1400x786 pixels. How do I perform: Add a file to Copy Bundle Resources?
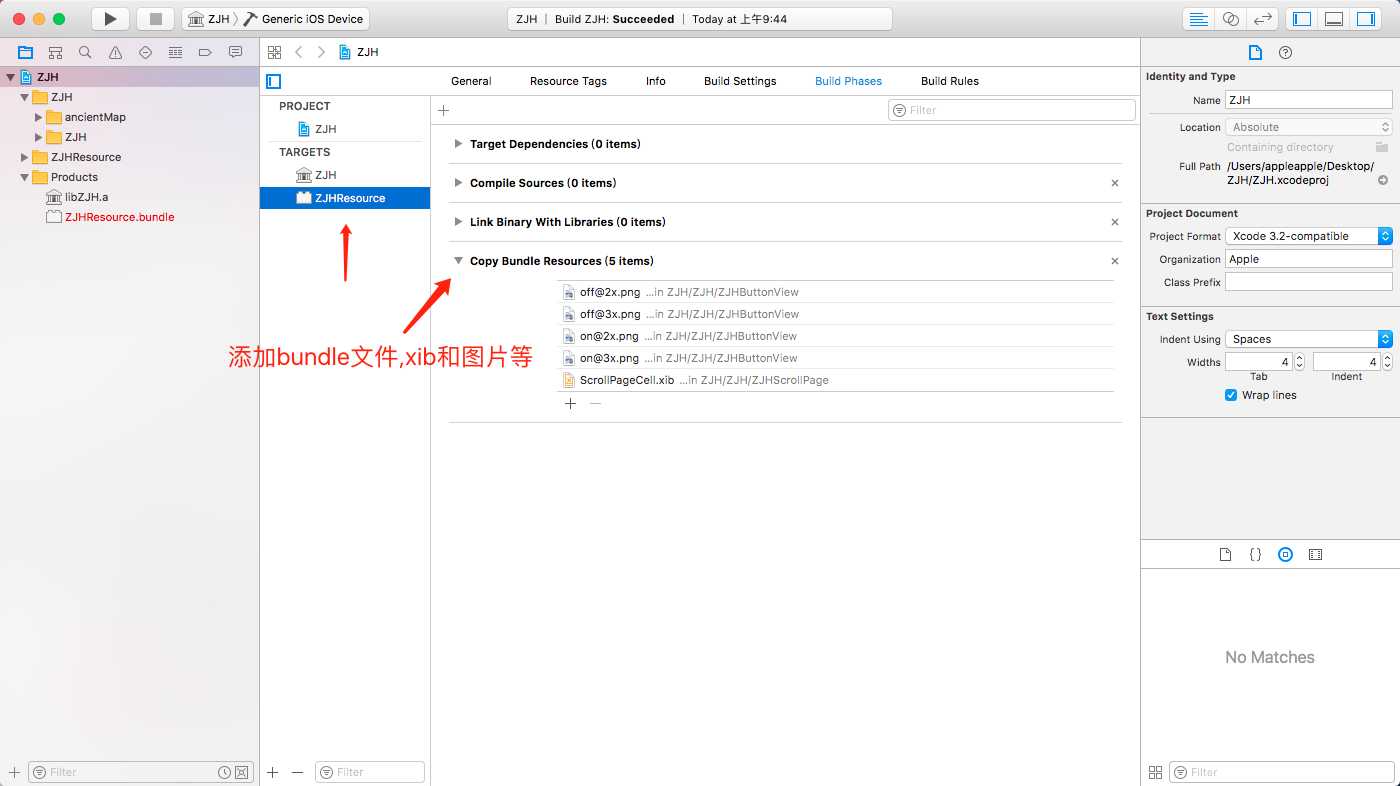tap(570, 404)
